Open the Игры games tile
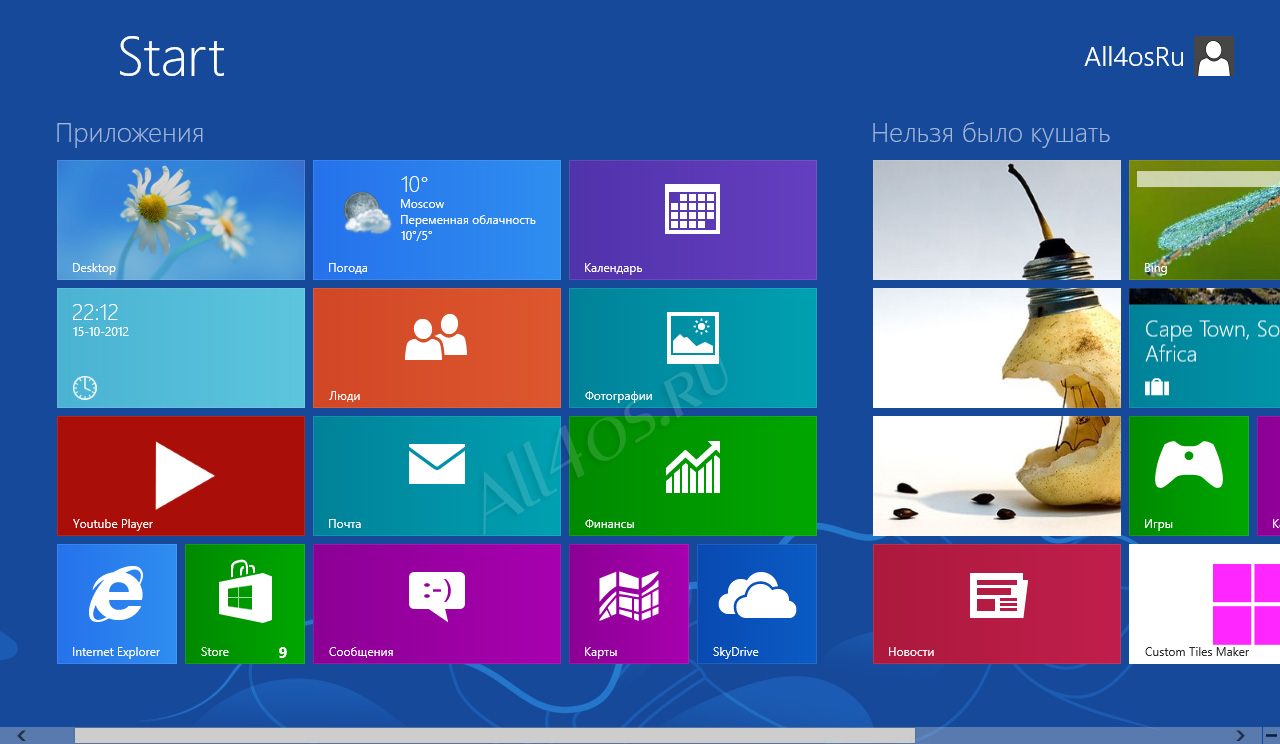The height and width of the screenshot is (744, 1280). pos(1189,476)
